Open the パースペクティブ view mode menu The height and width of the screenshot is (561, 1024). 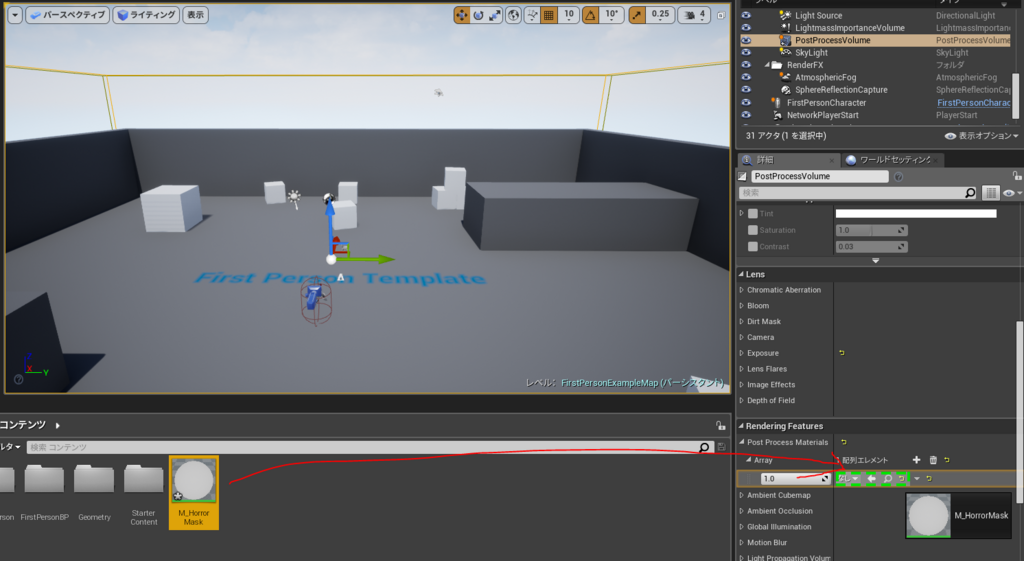(x=67, y=15)
